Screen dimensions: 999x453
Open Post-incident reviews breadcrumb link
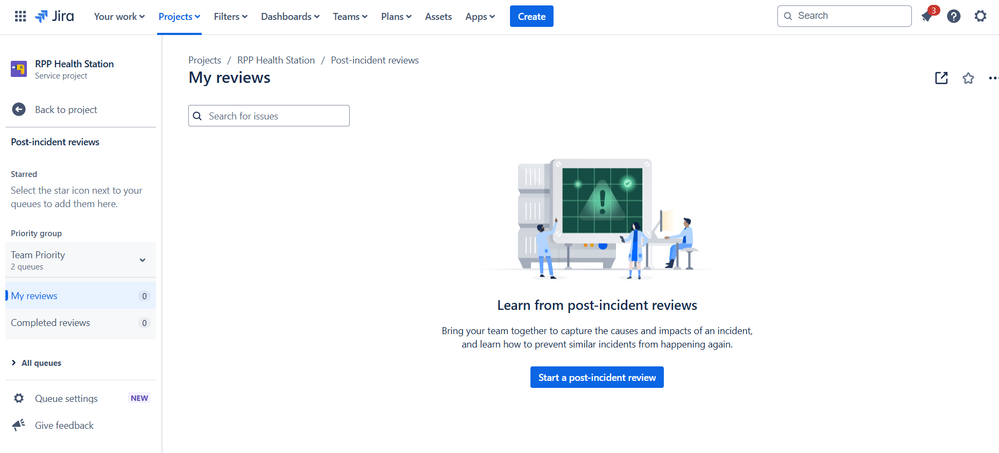(x=375, y=61)
